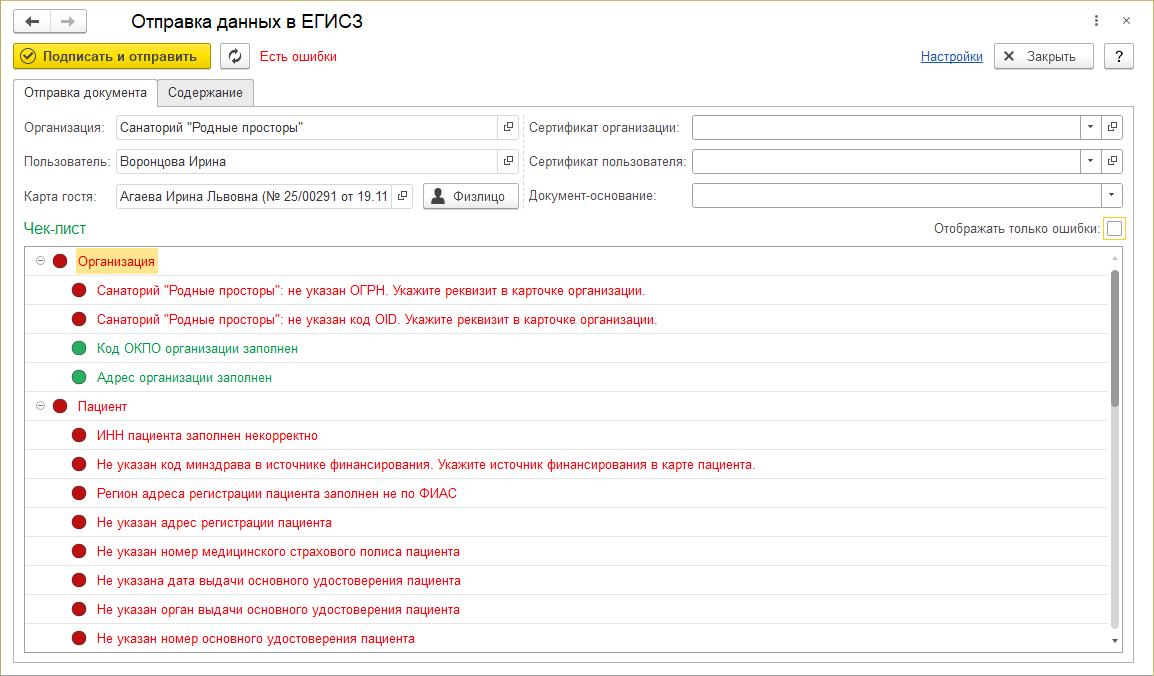Image resolution: width=1154 pixels, height=676 pixels.
Task: Select 'Не указан орган выдачи' text row
Action: click(x=278, y=609)
